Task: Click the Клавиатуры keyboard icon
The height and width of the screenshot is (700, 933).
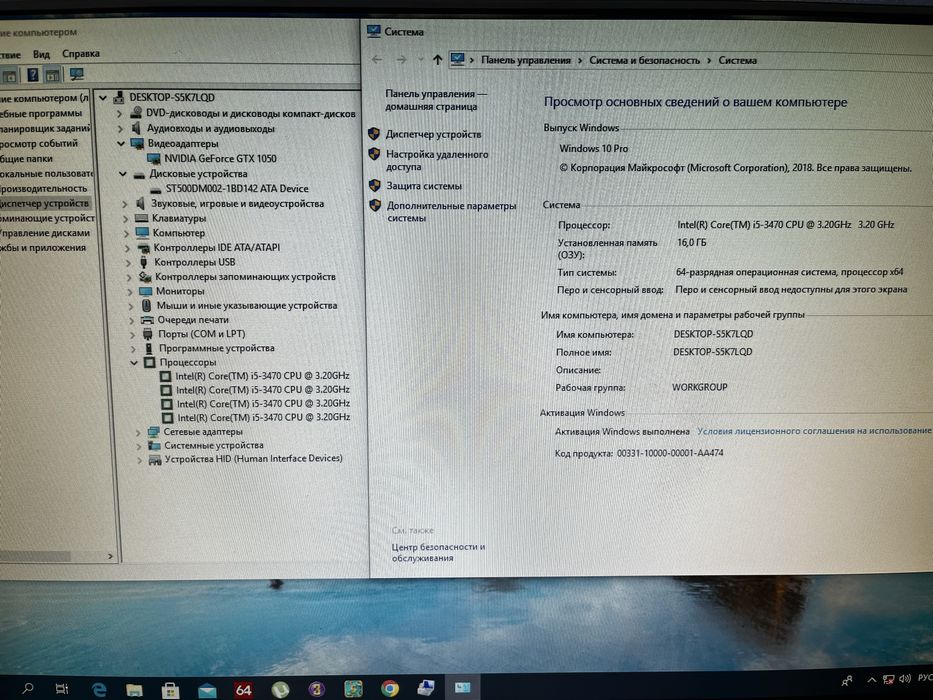Action: point(141,218)
